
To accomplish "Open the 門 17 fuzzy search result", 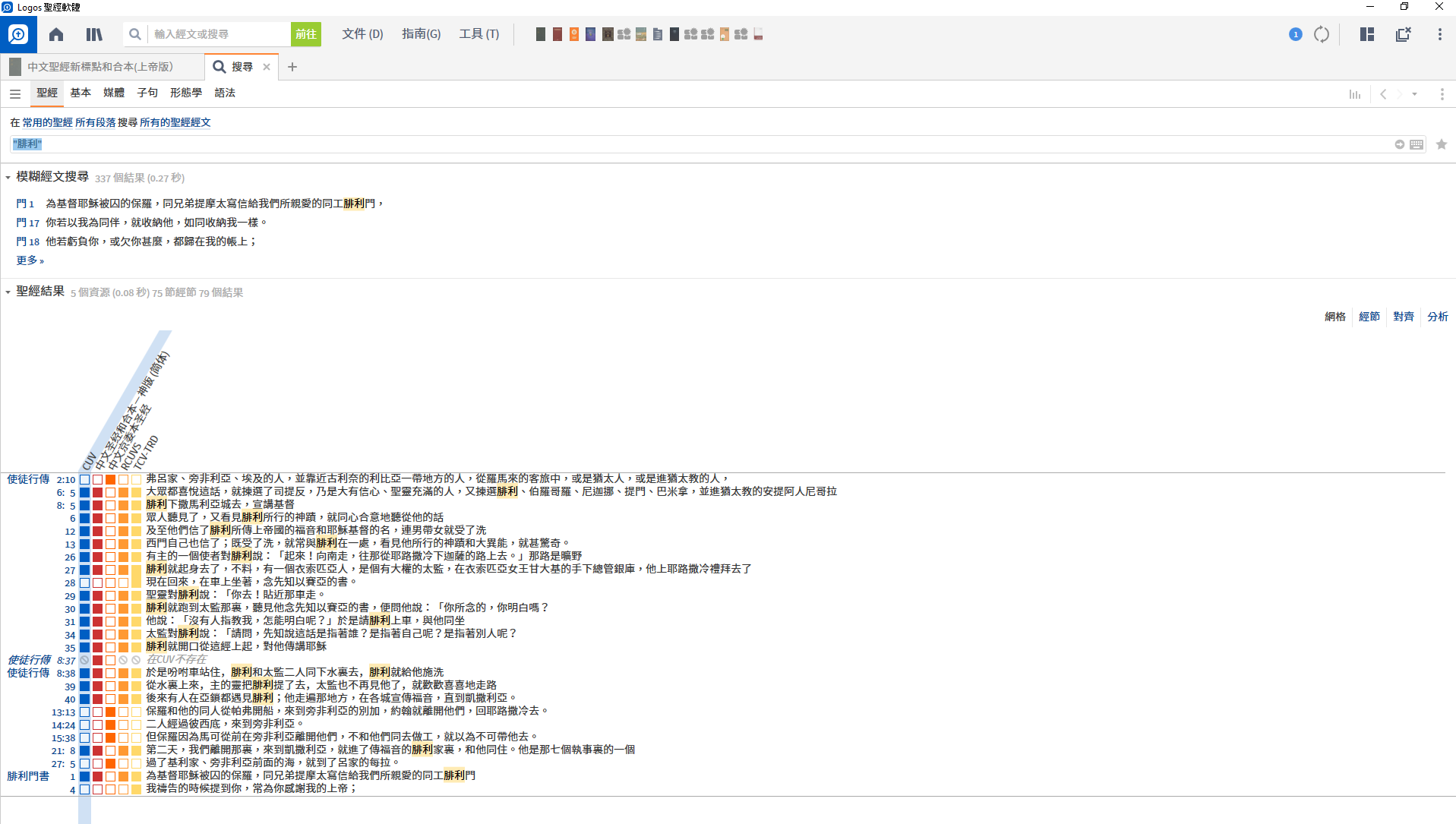I will click(x=28, y=223).
